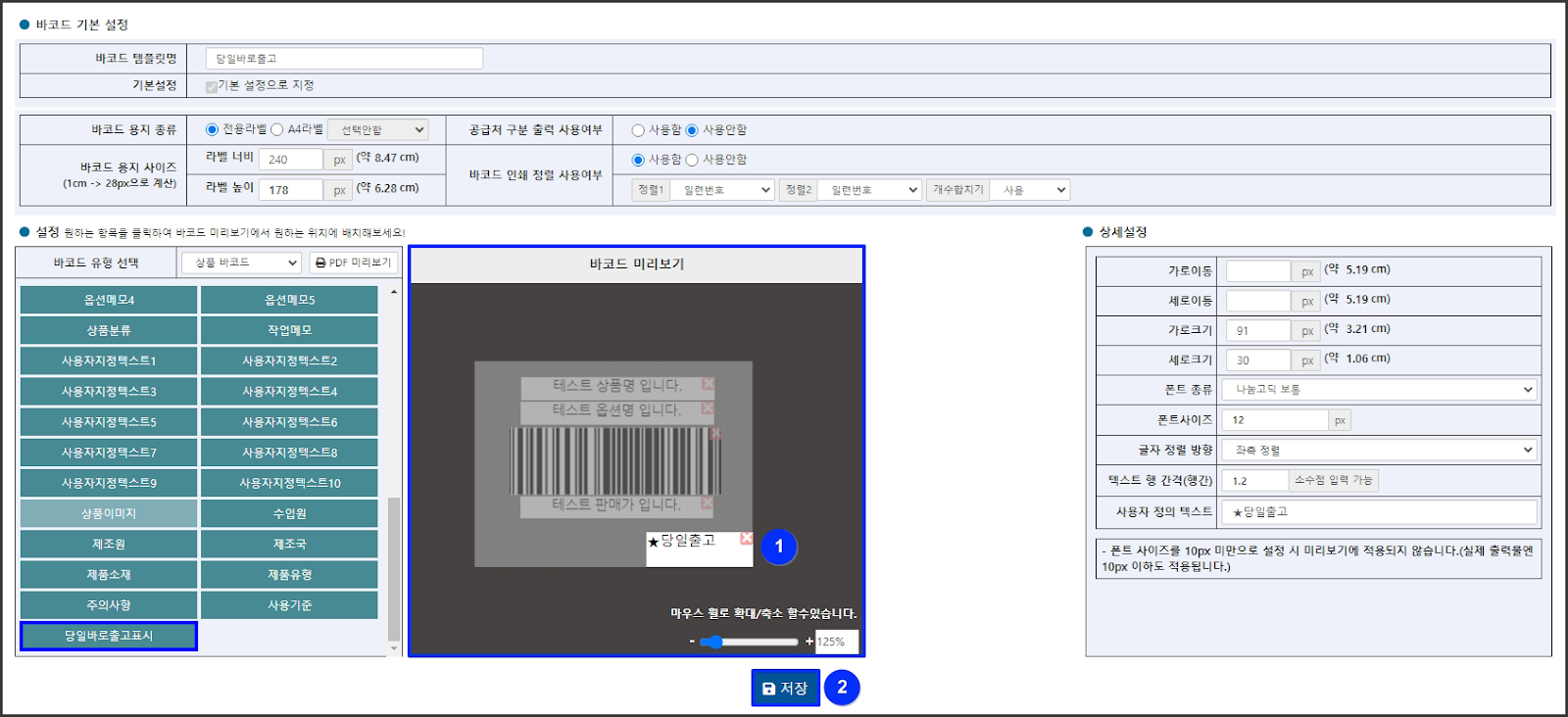Select the 상품분류 item button
Image resolution: width=1568 pixels, height=717 pixels.
pyautogui.click(x=109, y=330)
